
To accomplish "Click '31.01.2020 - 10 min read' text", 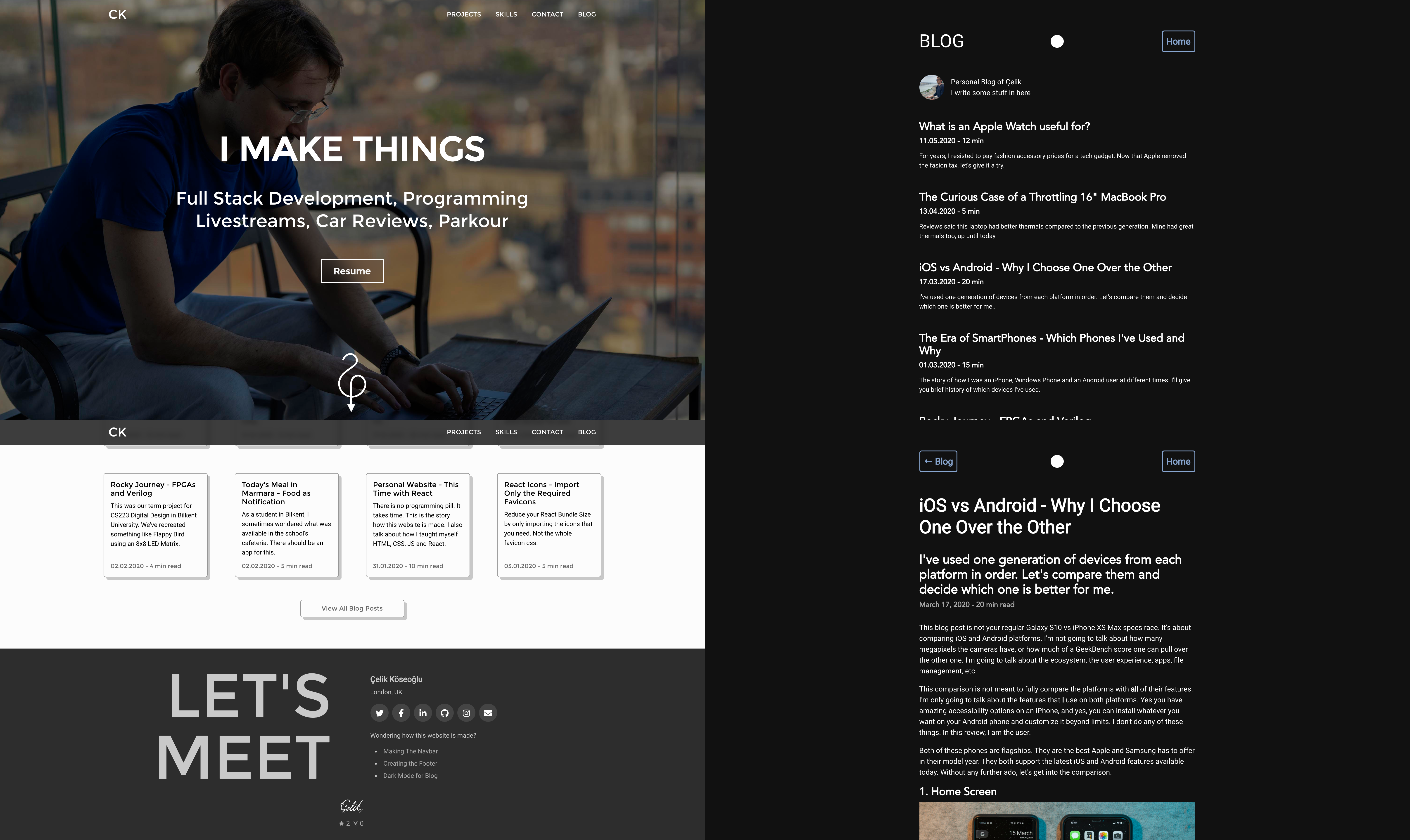I will pos(408,566).
